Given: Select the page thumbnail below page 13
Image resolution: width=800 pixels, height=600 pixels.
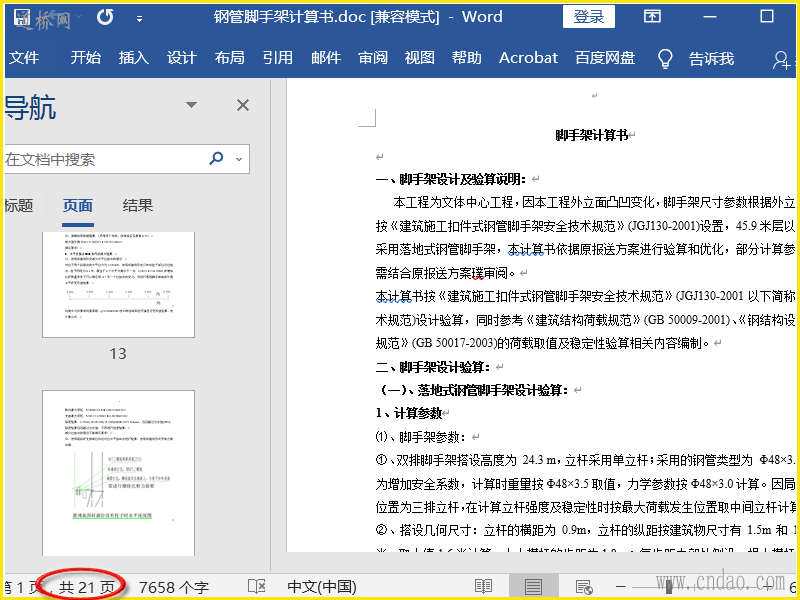Looking at the screenshot, I should (x=118, y=473).
